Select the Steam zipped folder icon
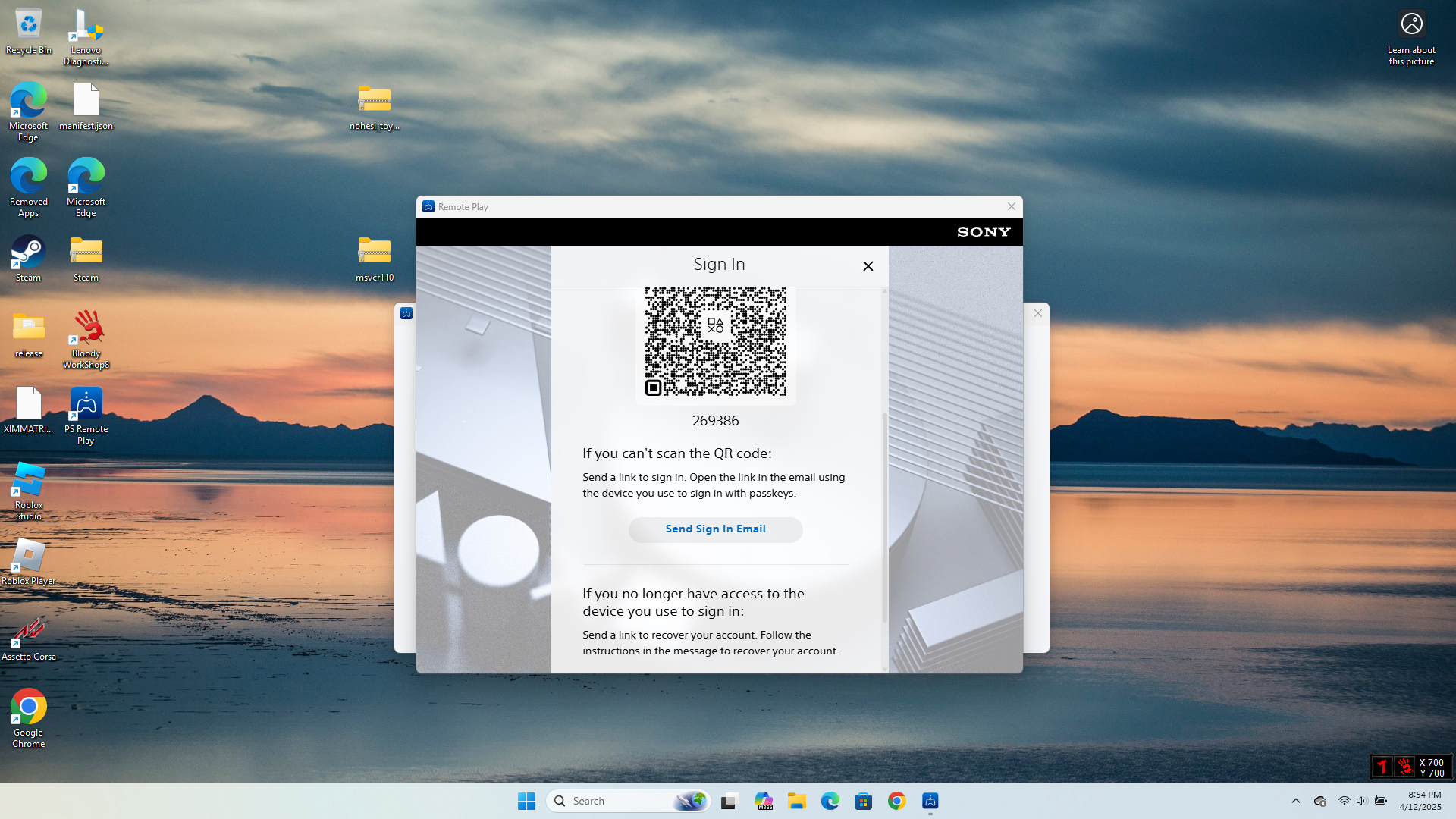 [x=86, y=259]
